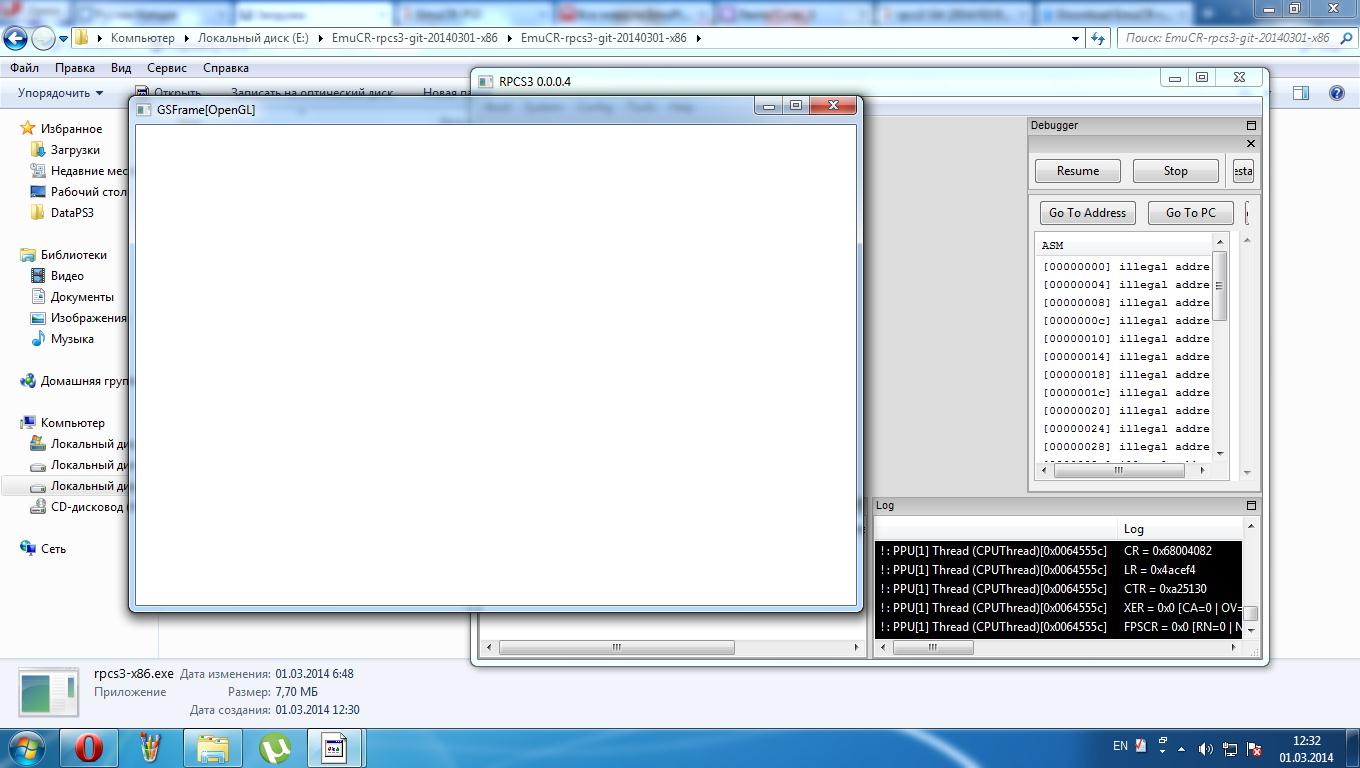Click the Resume button in Debugger
The height and width of the screenshot is (768, 1360).
[x=1077, y=171]
